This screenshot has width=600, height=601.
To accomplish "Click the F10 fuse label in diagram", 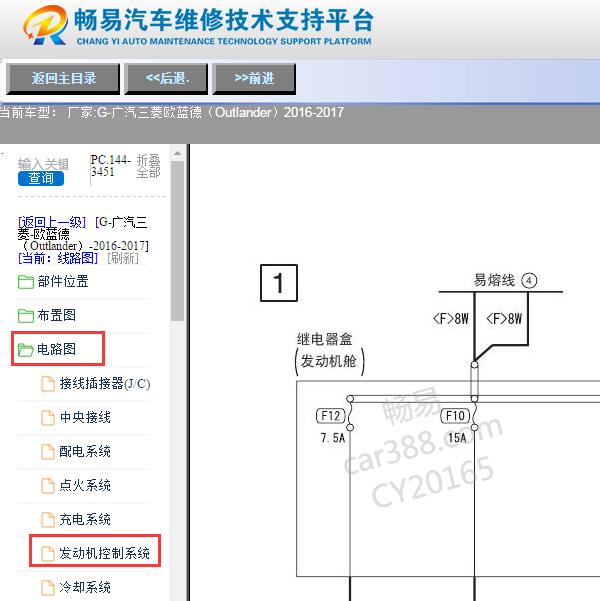I will click(x=455, y=416).
